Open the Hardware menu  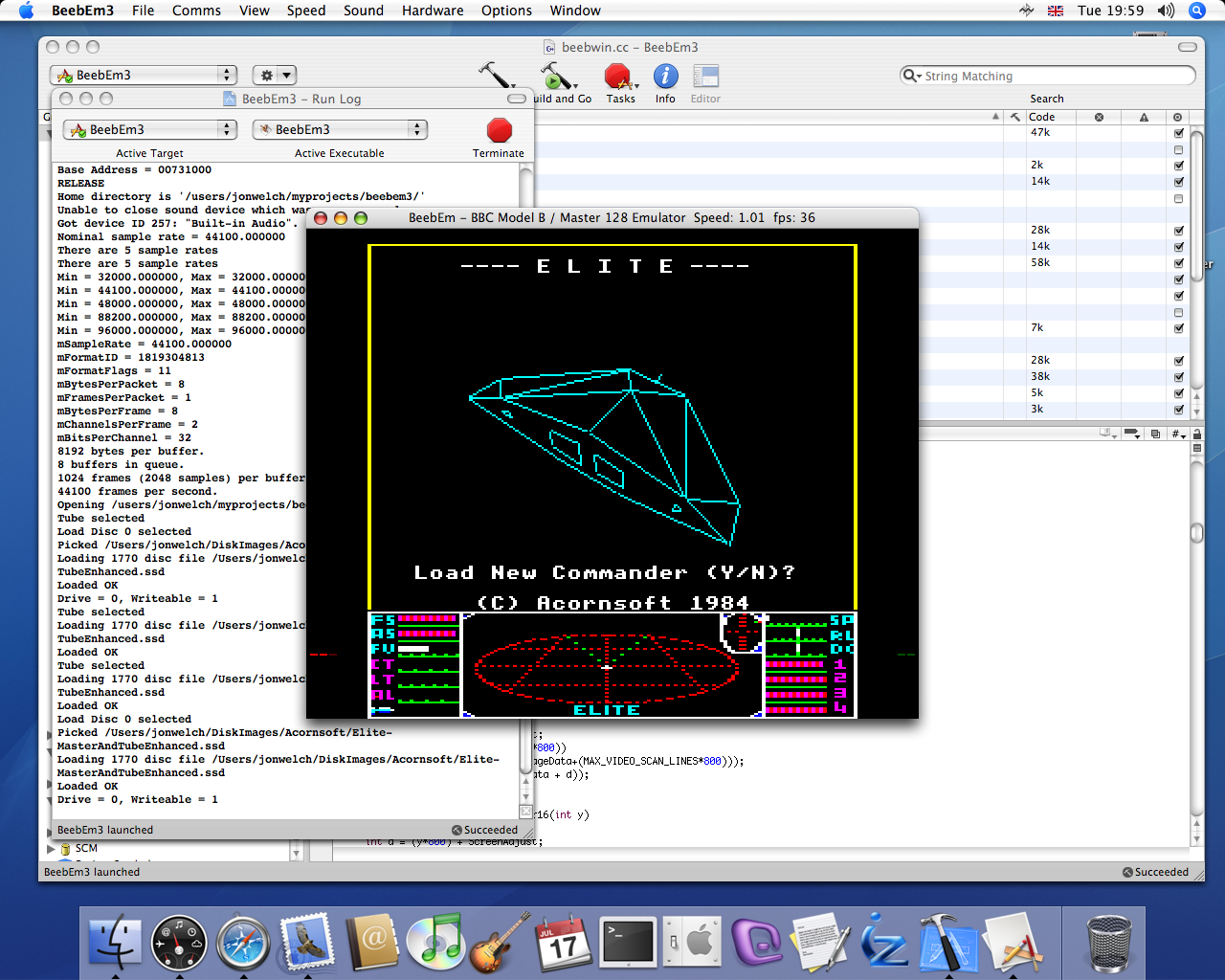point(432,11)
